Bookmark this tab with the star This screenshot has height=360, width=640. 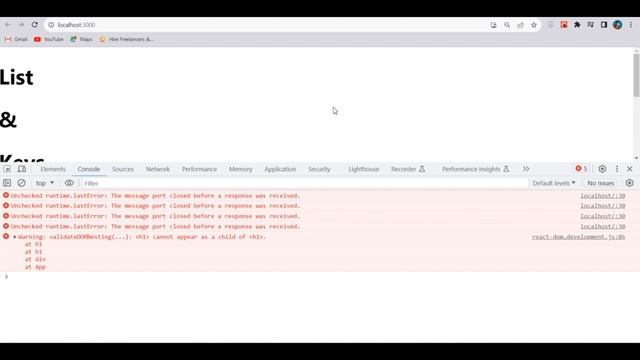click(534, 25)
